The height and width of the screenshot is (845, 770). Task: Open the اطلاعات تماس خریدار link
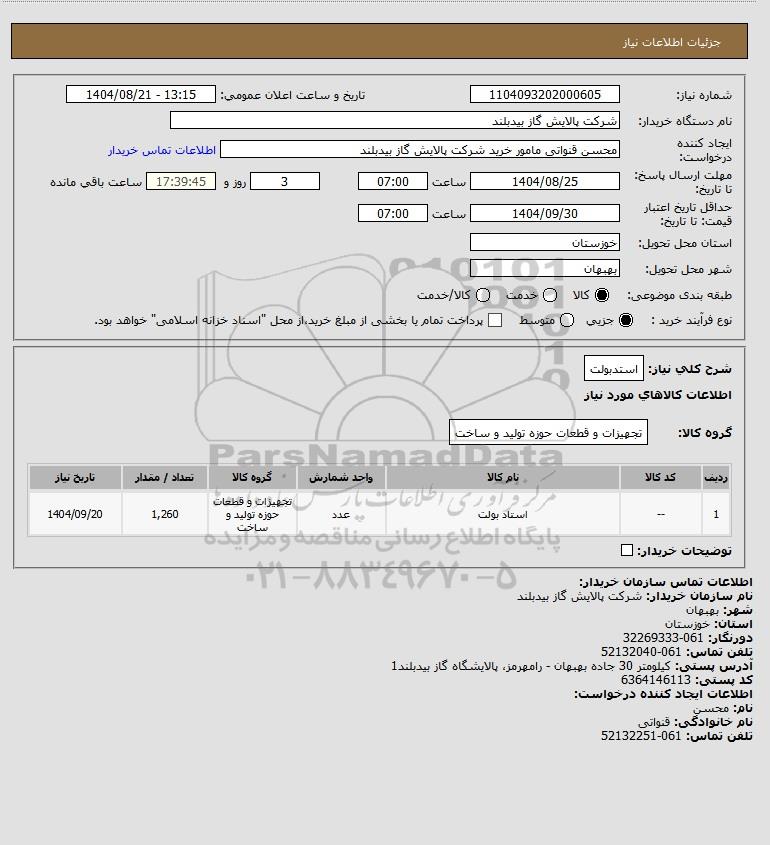point(162,150)
